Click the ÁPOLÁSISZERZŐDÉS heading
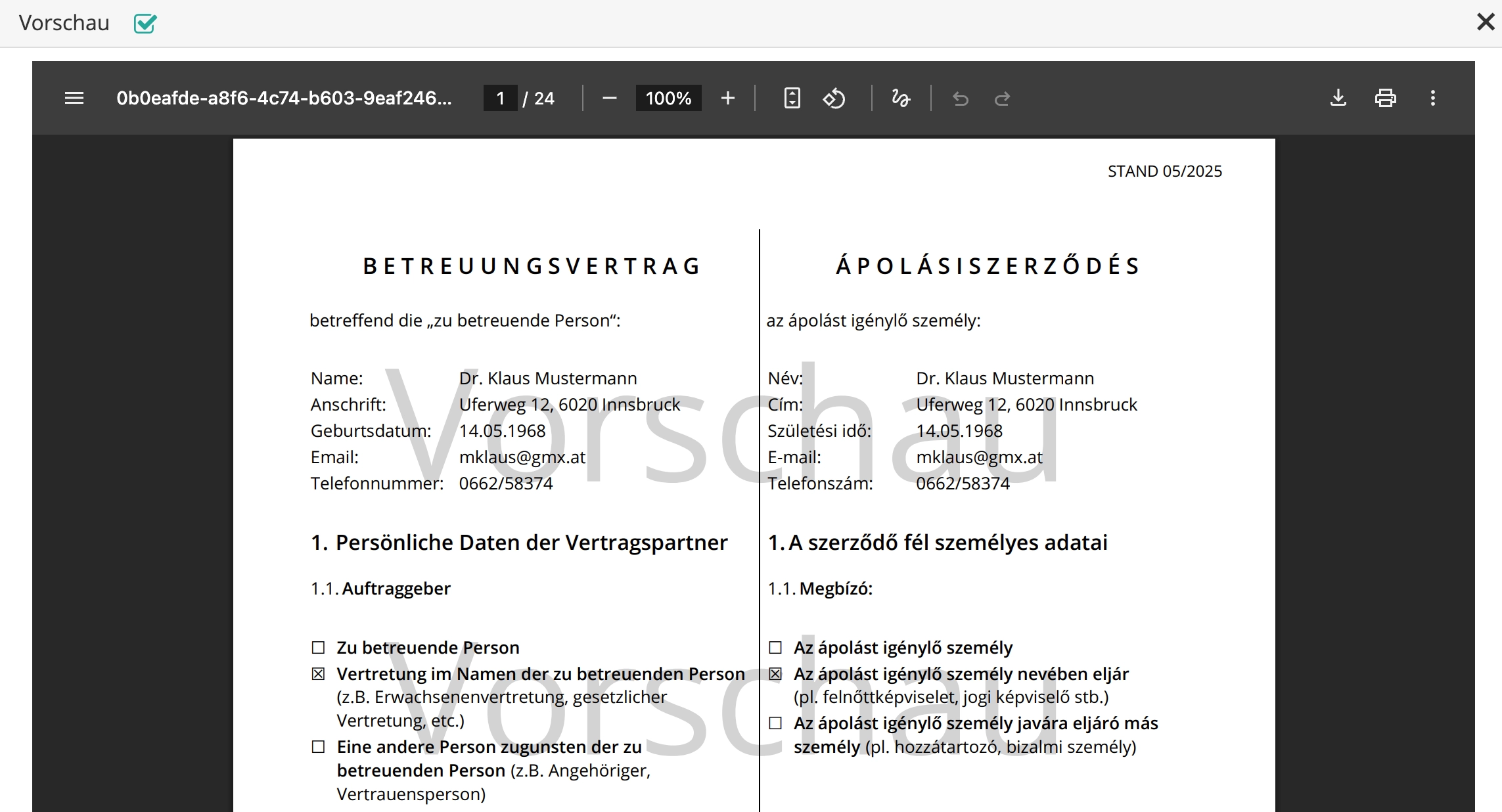The height and width of the screenshot is (812, 1502). pyautogui.click(x=988, y=265)
